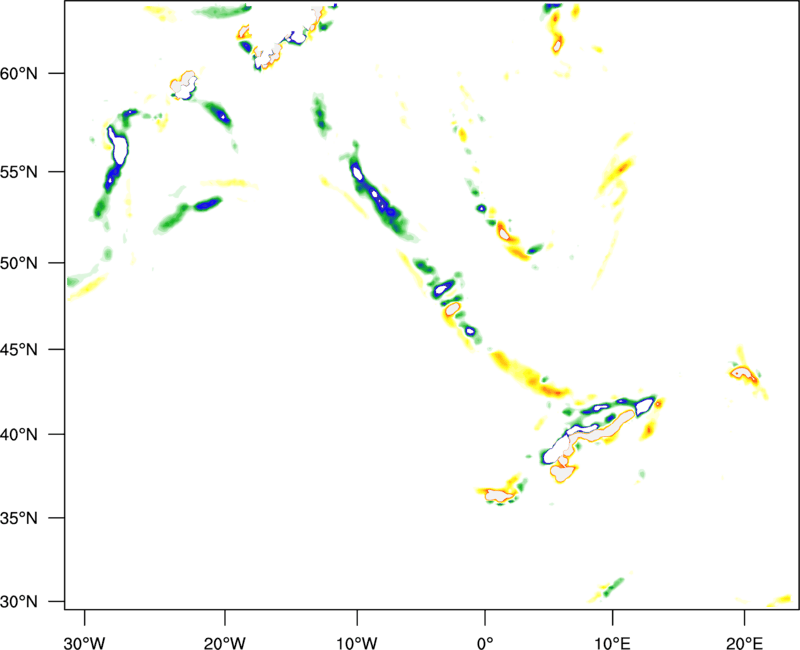Click the 0° longitude label

485,643
